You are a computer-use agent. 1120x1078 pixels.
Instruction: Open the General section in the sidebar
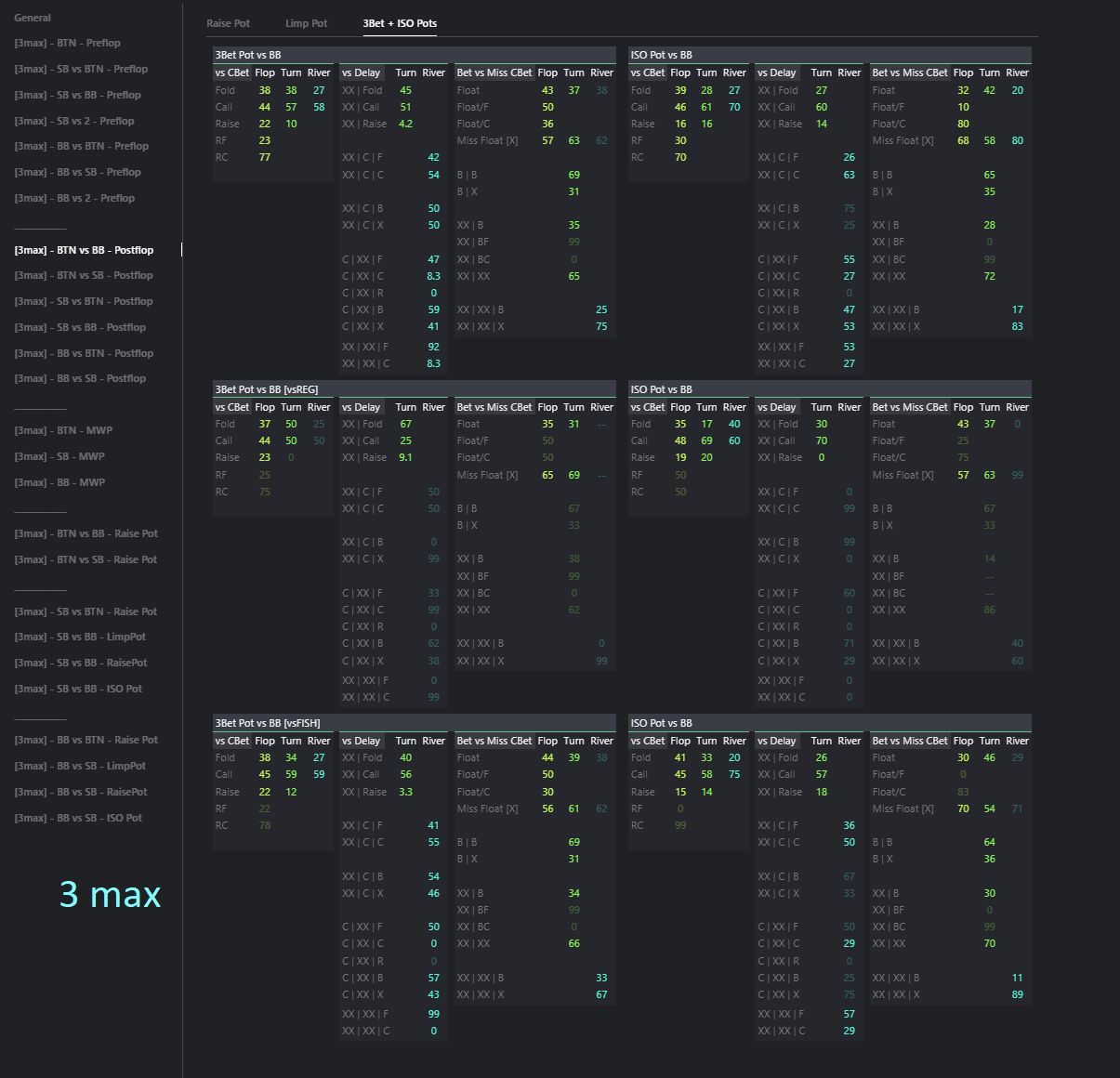pos(33,18)
